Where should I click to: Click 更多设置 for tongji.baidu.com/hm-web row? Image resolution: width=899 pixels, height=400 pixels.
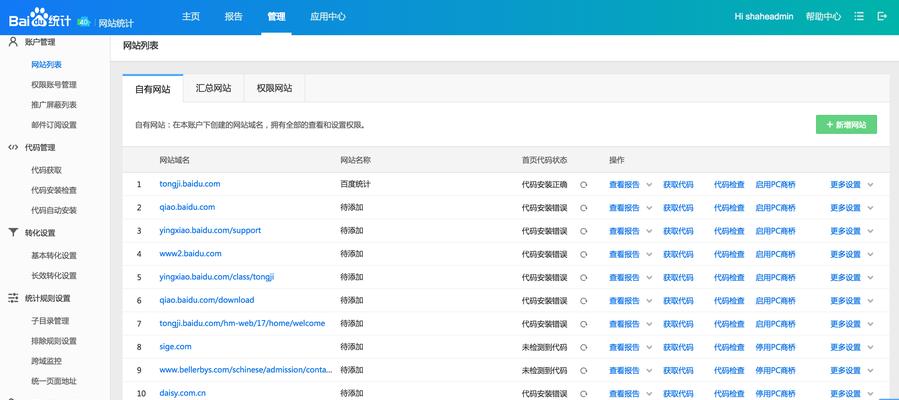pos(846,324)
